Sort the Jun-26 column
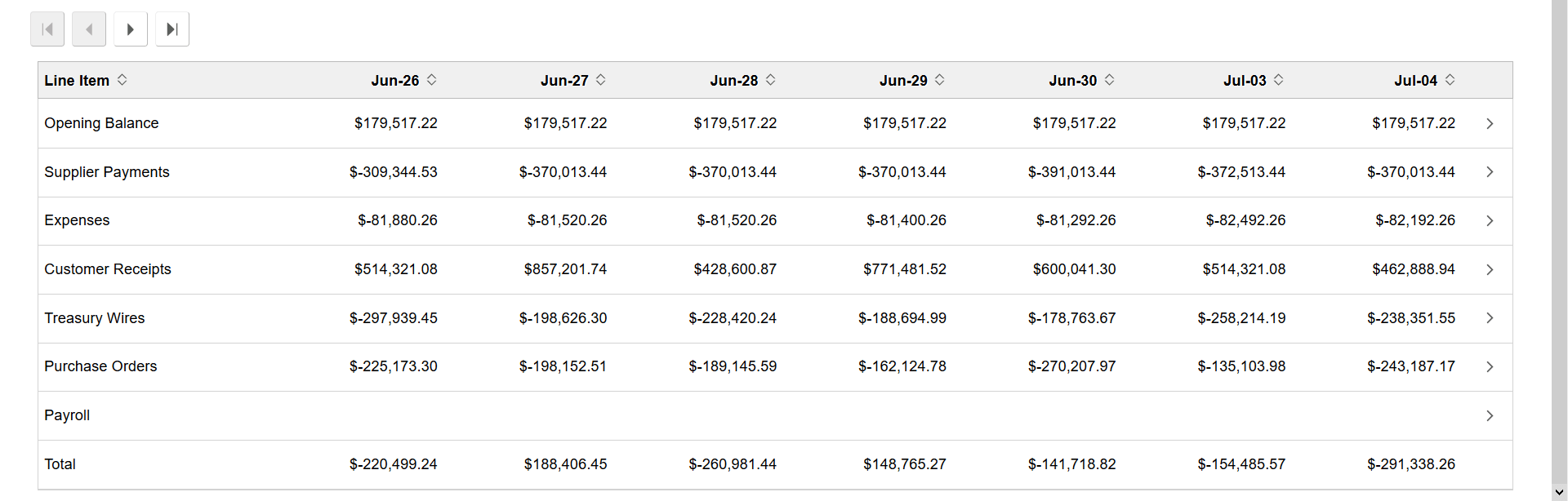The image size is (1568, 501). point(430,80)
